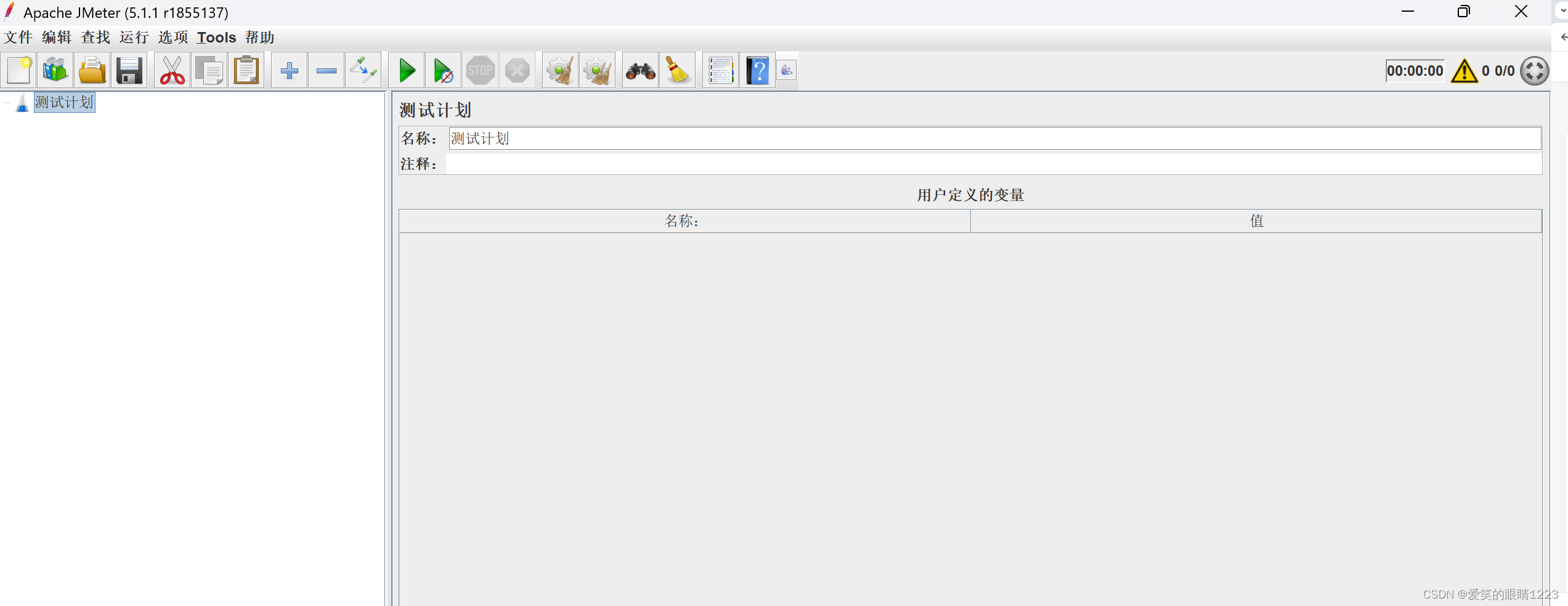
Task: Click the 名称 column header in variables table
Action: point(684,221)
